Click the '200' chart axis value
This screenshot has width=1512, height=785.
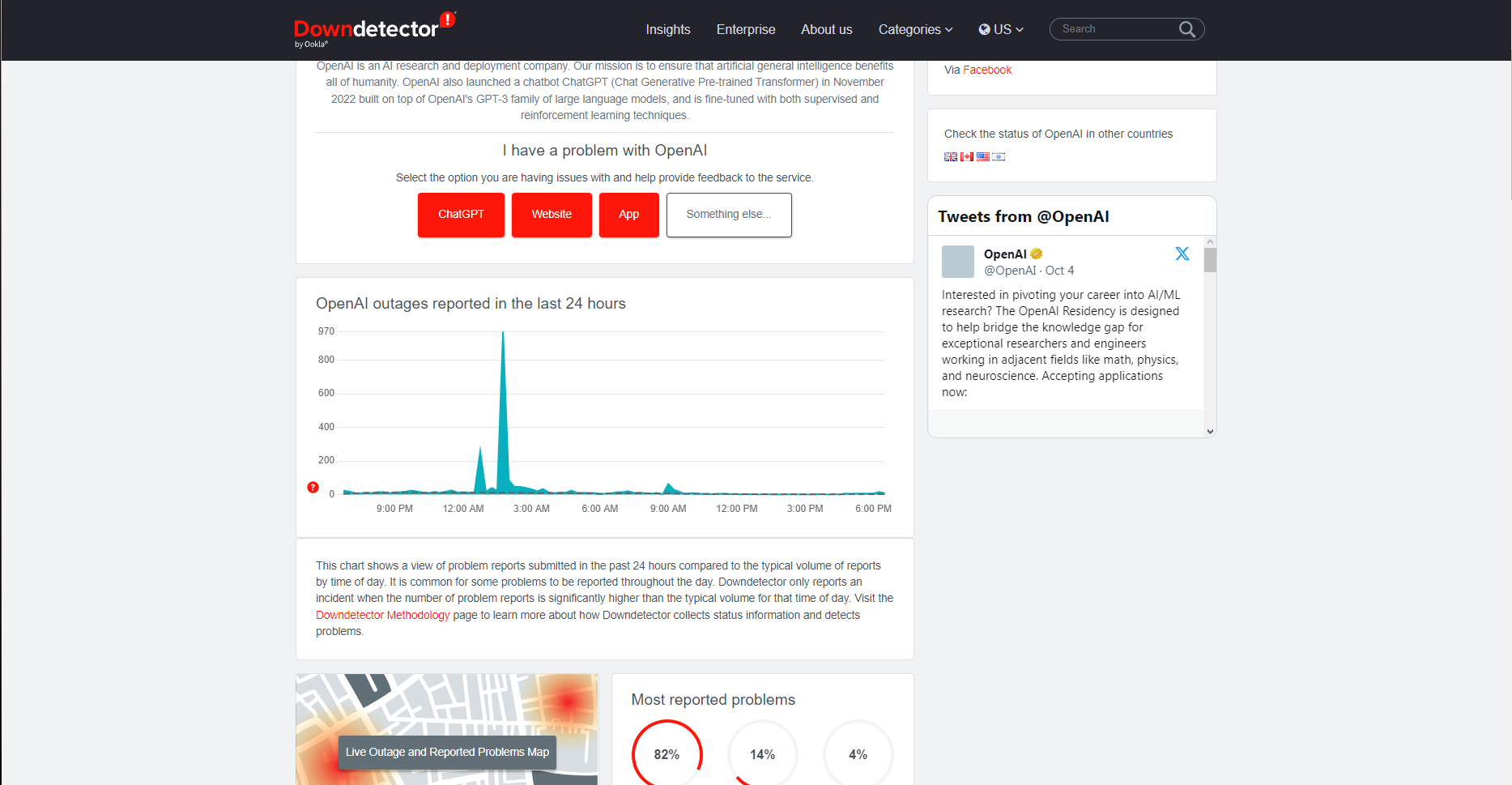[x=326, y=460]
